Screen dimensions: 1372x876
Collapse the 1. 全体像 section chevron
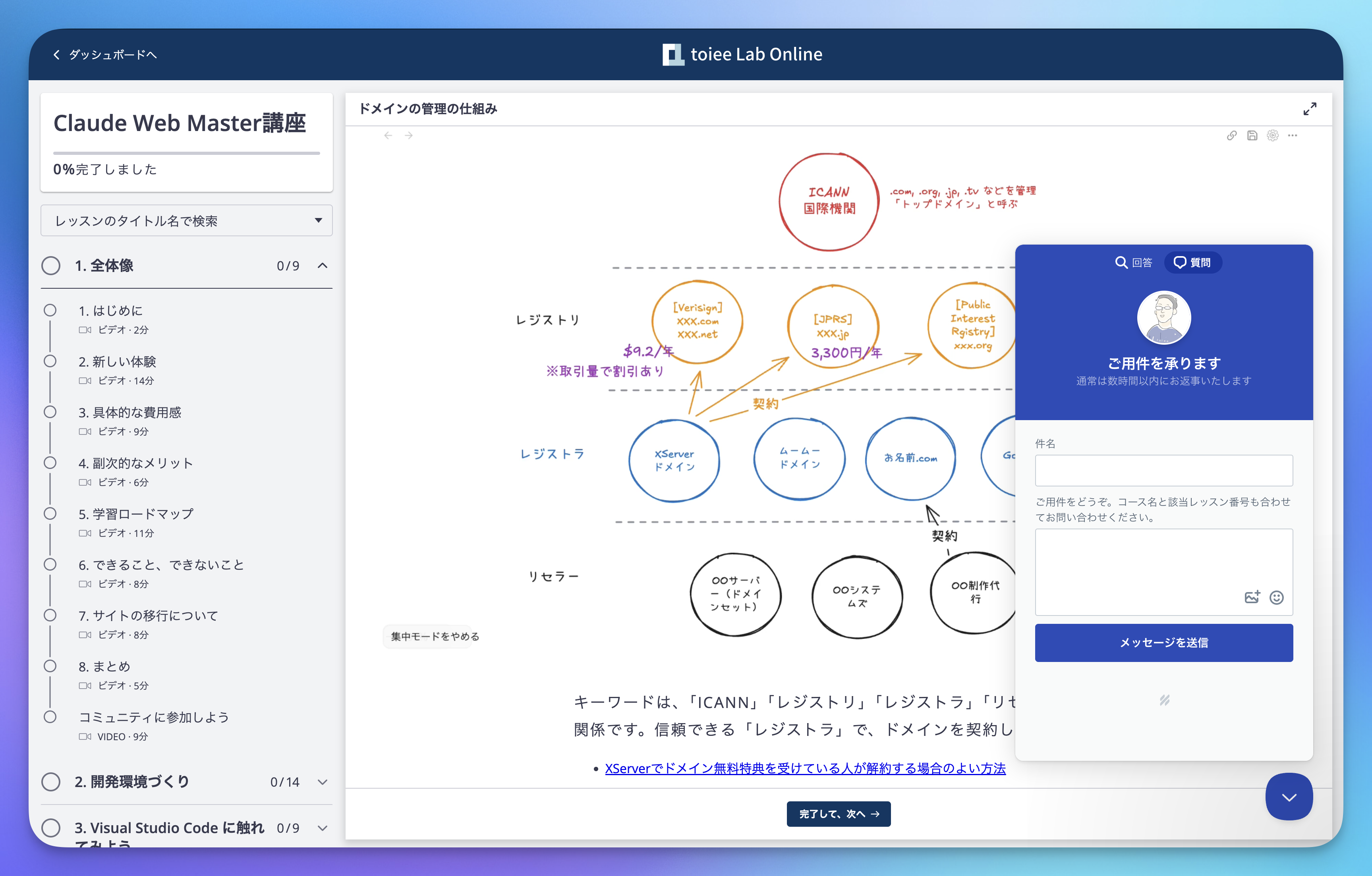(323, 265)
